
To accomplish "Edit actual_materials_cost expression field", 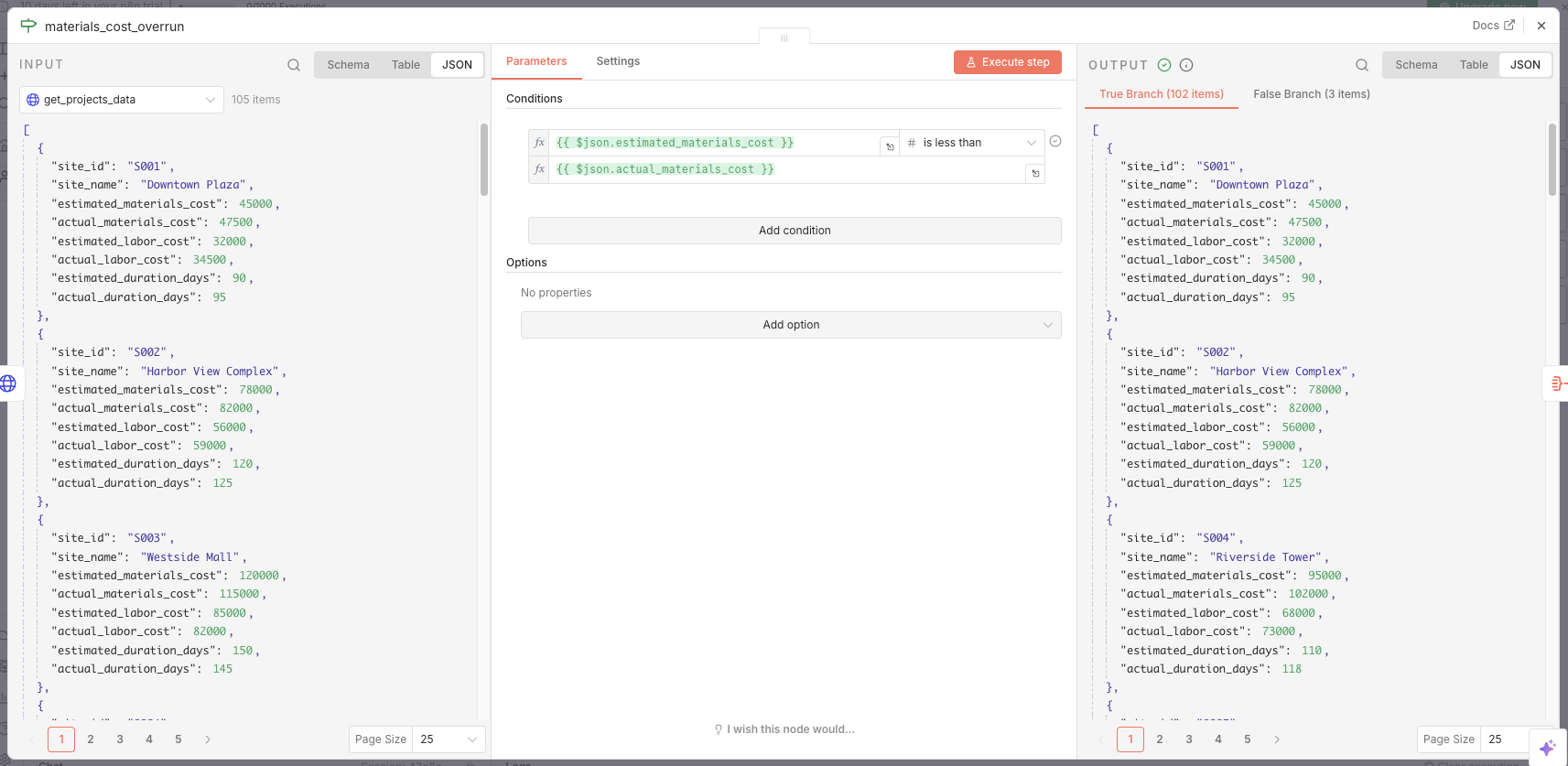I will click(787, 169).
